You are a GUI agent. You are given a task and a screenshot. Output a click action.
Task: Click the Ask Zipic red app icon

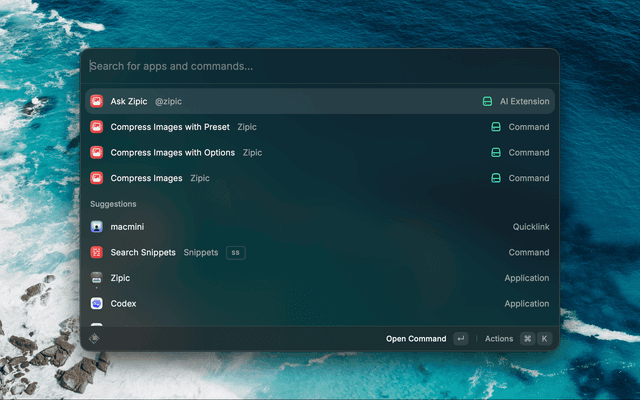coord(97,101)
